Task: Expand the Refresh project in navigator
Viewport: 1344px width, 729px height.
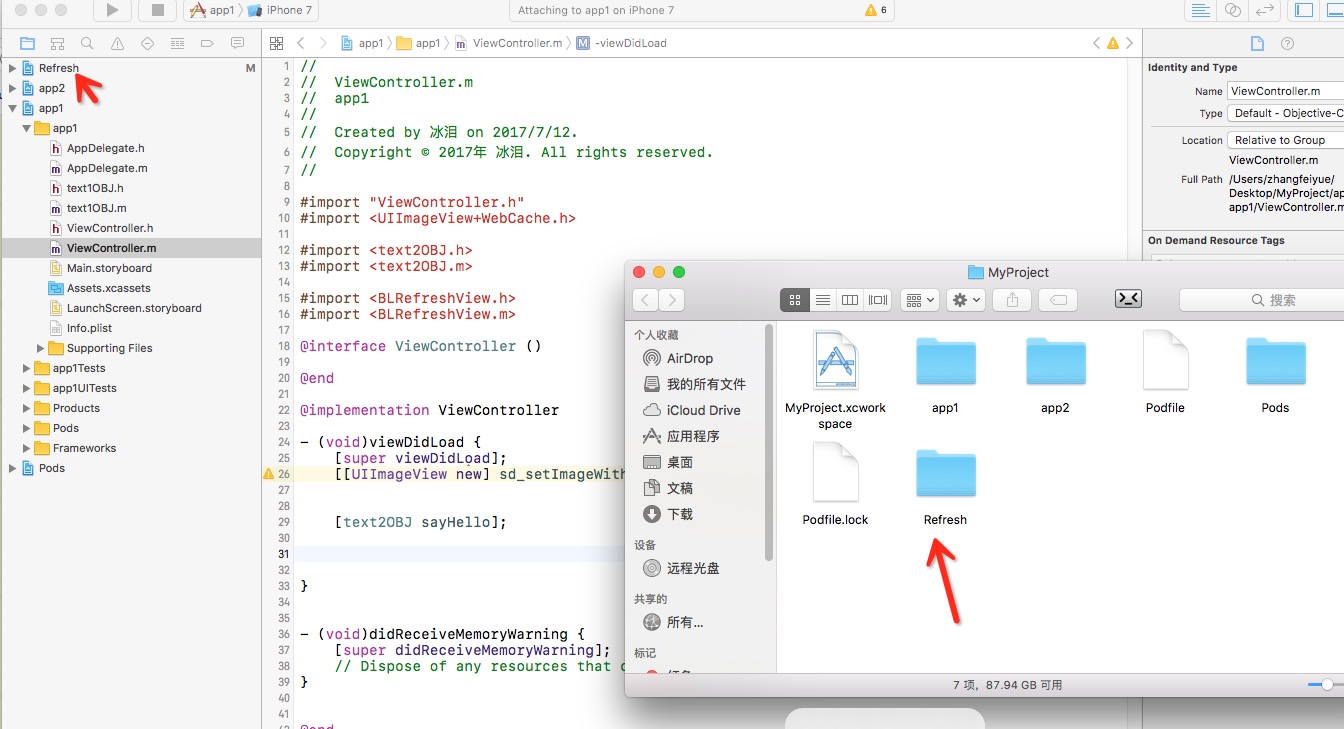Action: click(x=12, y=68)
